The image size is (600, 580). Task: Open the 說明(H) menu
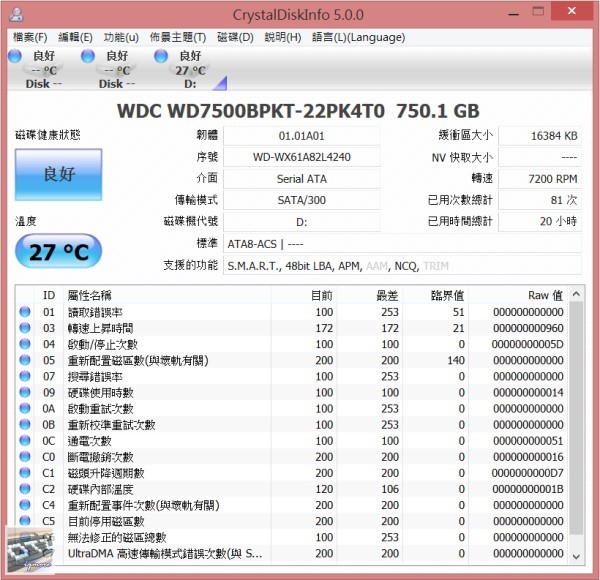tap(283, 37)
